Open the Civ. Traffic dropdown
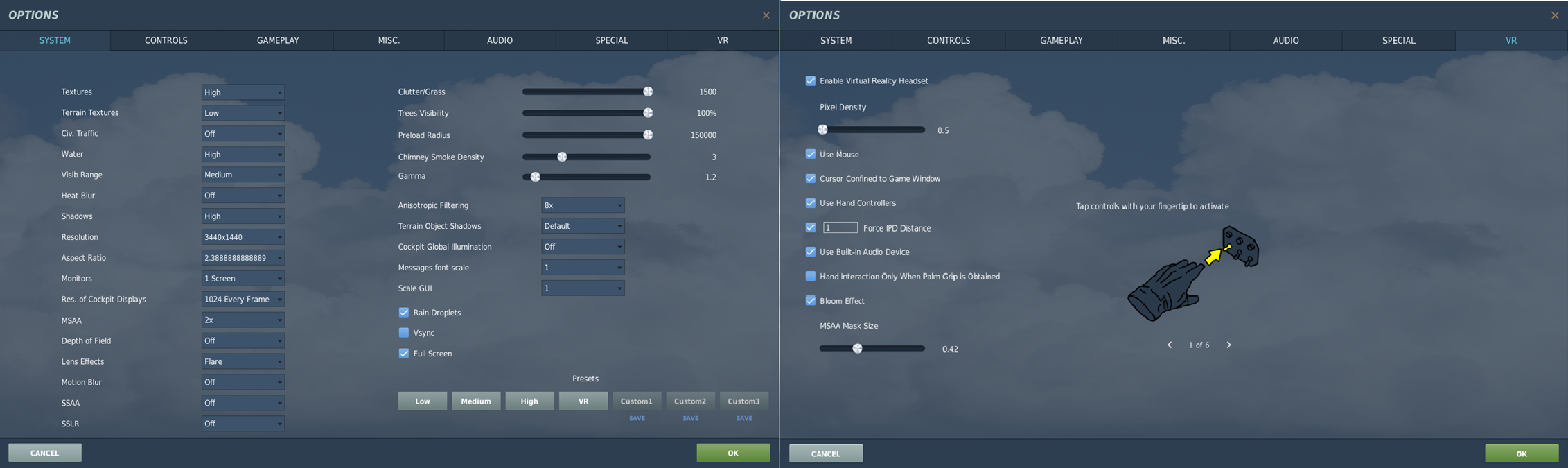The width and height of the screenshot is (1568, 468). pos(243,134)
